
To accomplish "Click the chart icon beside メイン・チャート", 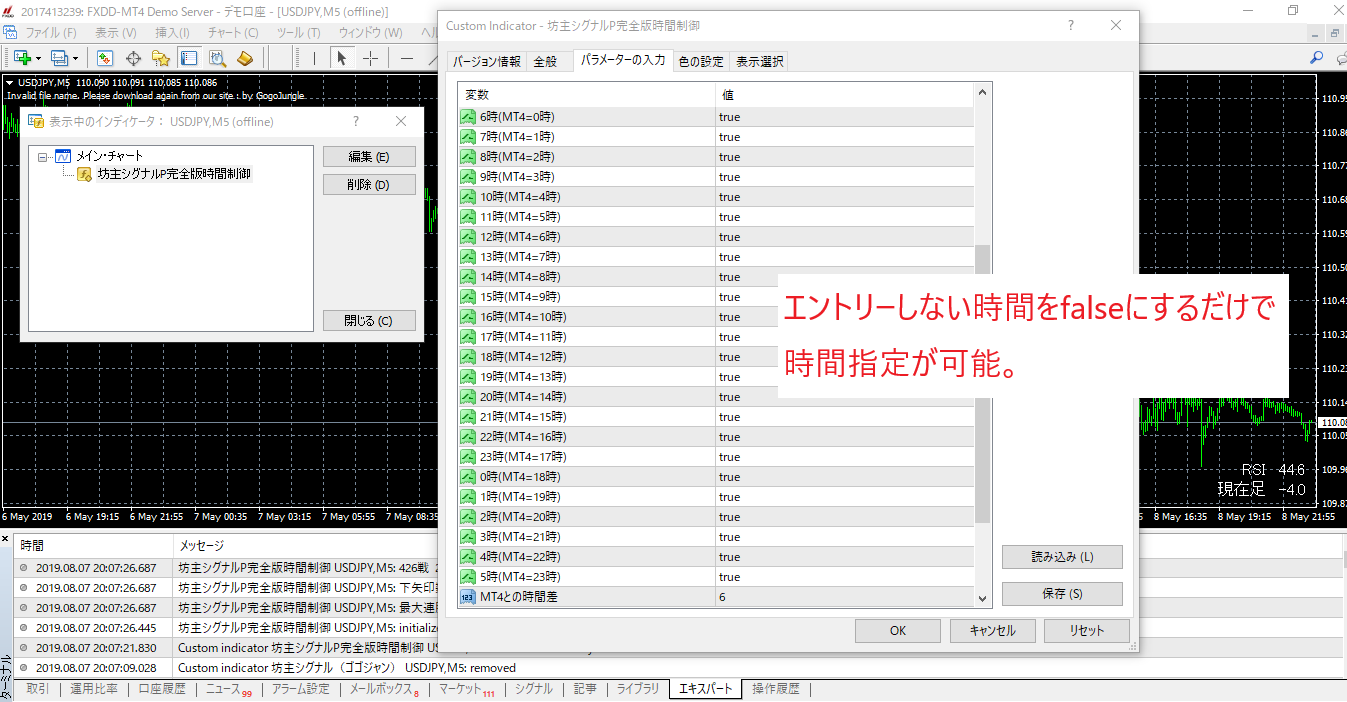I will 63,156.
